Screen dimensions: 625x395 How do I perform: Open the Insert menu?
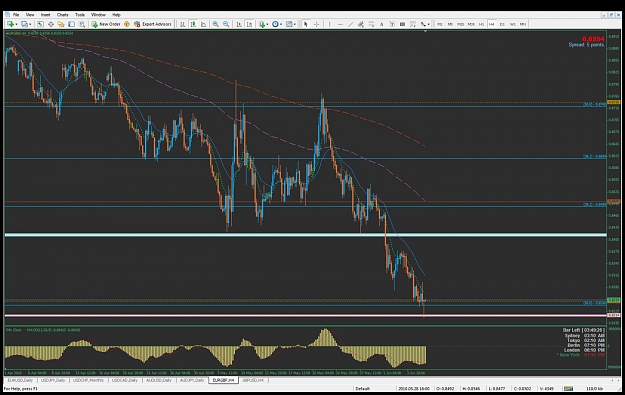(x=45, y=15)
